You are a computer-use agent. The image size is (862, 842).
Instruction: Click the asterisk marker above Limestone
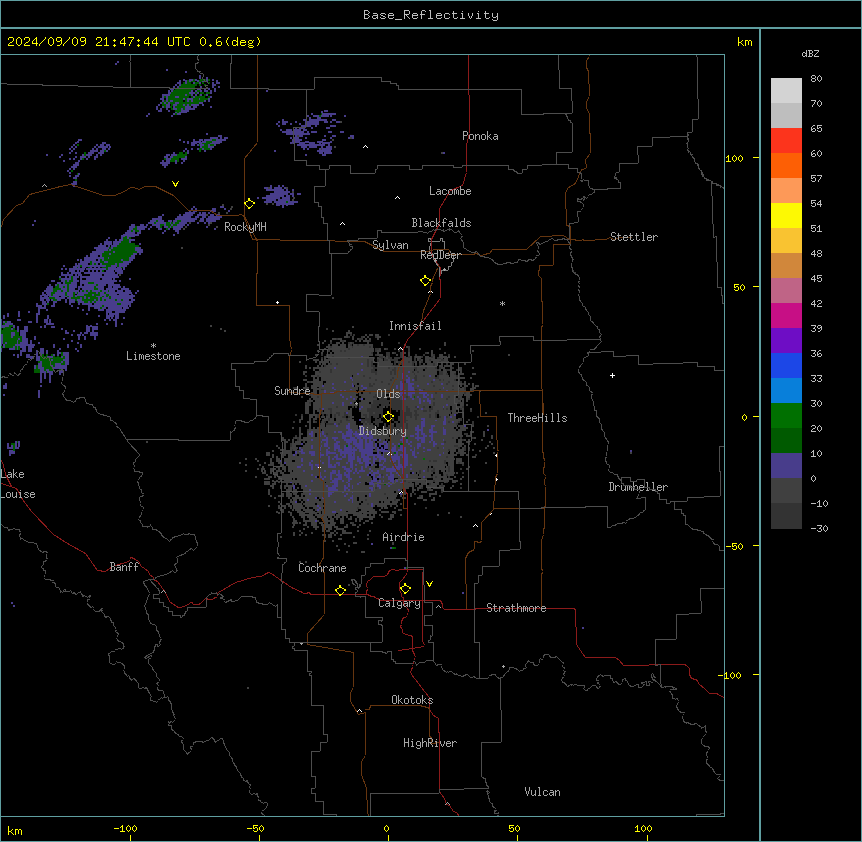pos(153,346)
